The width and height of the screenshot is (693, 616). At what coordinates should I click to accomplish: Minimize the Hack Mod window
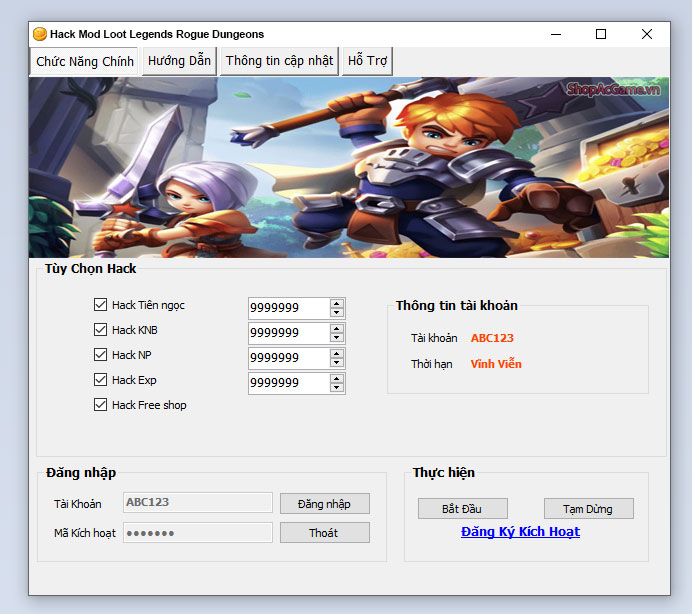pyautogui.click(x=556, y=34)
